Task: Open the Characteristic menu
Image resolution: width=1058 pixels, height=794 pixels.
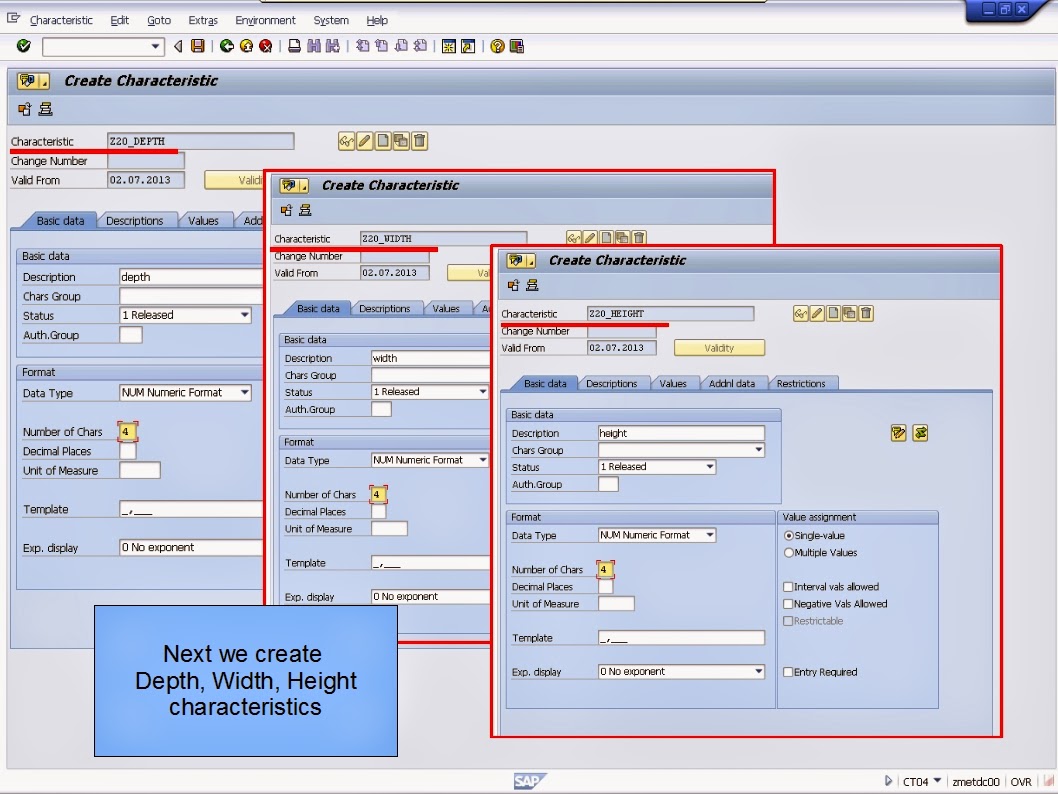Action: pos(61,20)
